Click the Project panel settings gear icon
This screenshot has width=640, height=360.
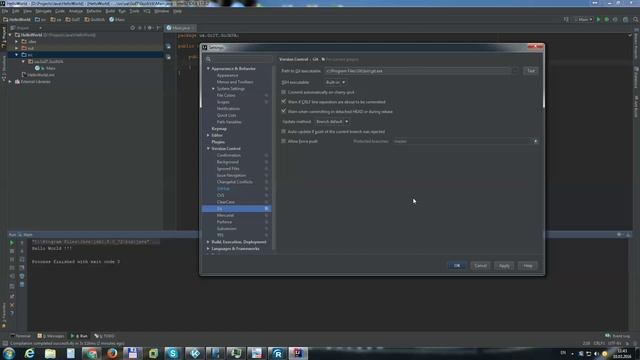150,28
